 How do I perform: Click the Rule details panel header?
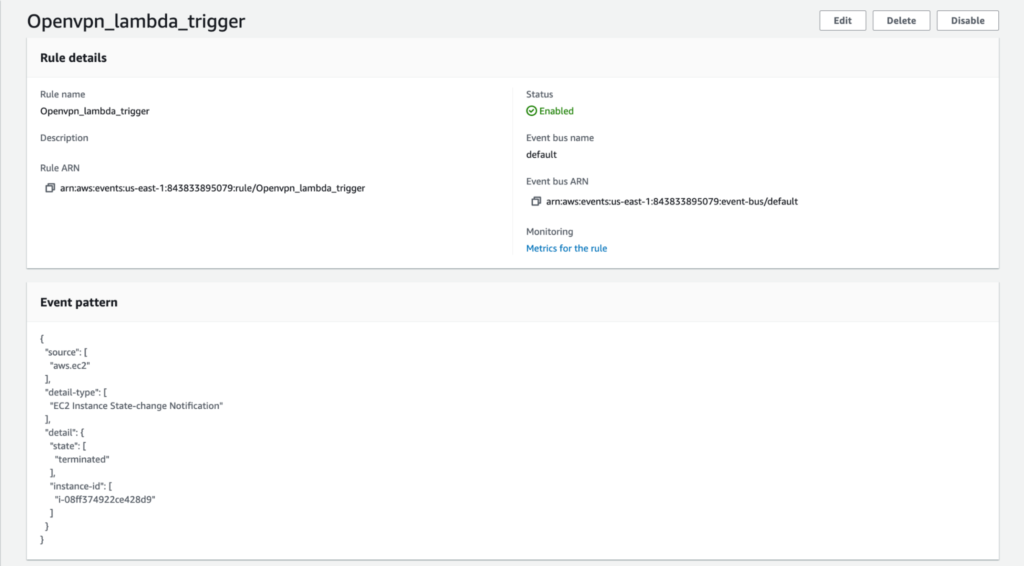coord(73,58)
